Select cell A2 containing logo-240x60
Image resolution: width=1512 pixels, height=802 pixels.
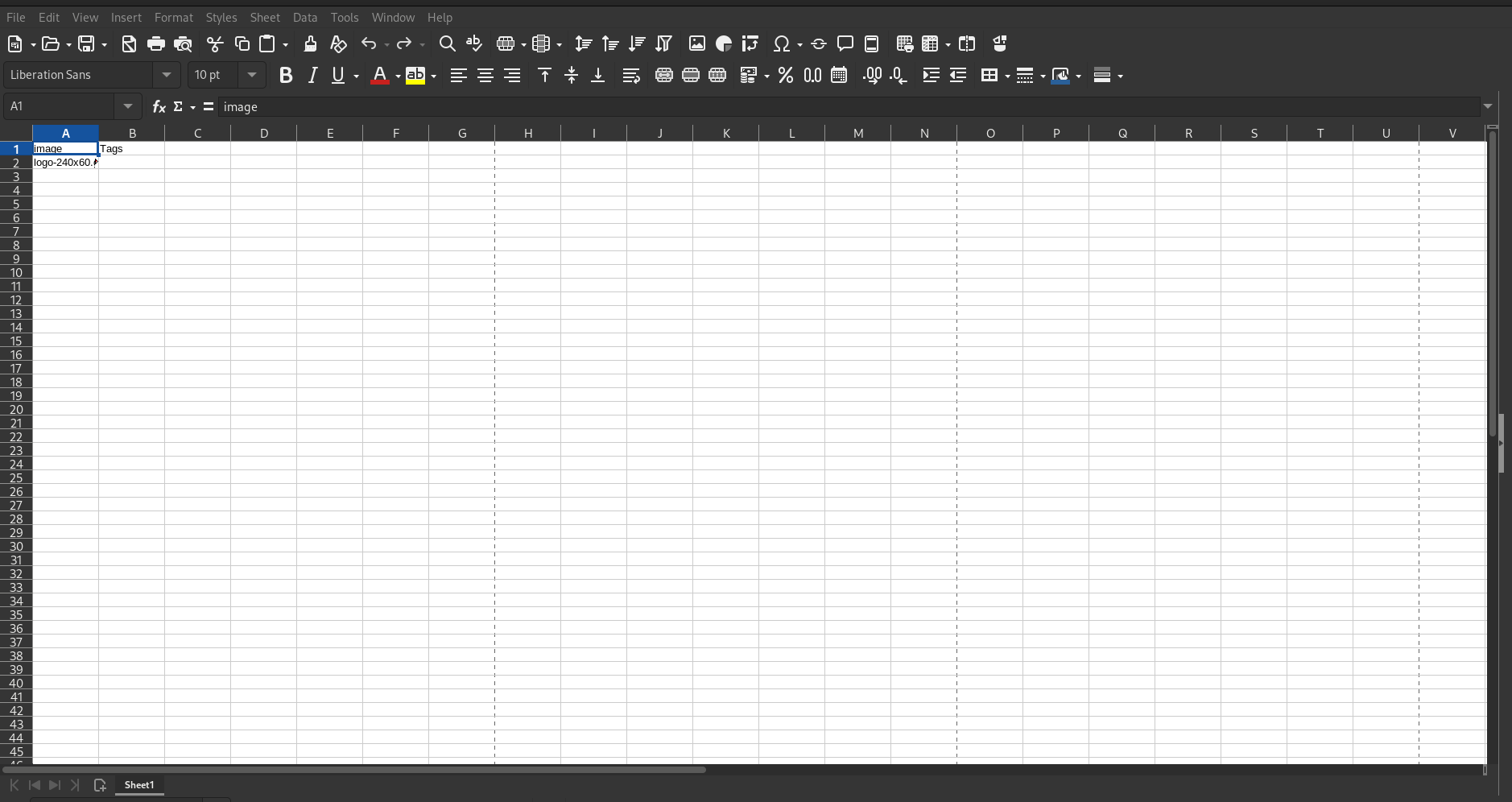(65, 163)
